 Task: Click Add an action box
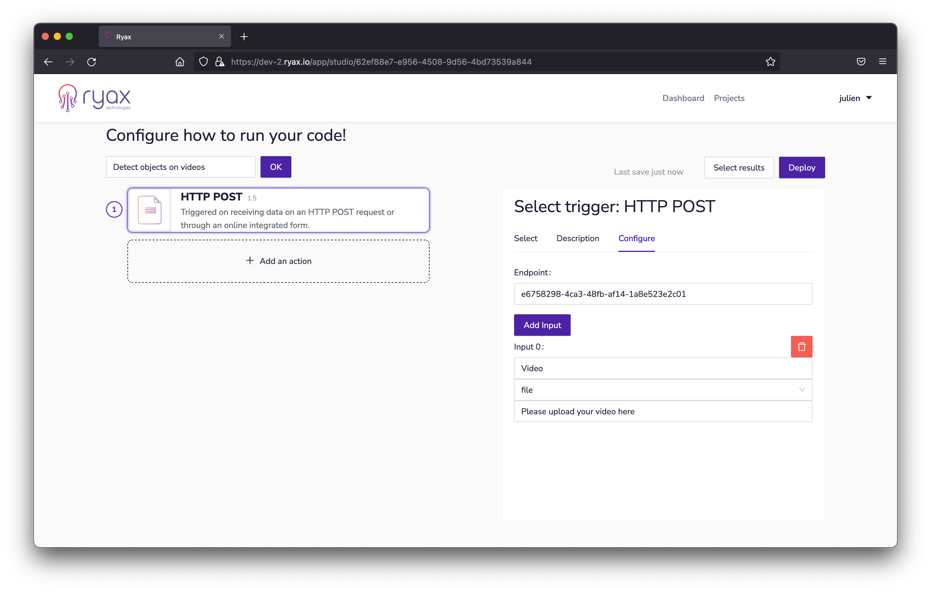pos(278,261)
